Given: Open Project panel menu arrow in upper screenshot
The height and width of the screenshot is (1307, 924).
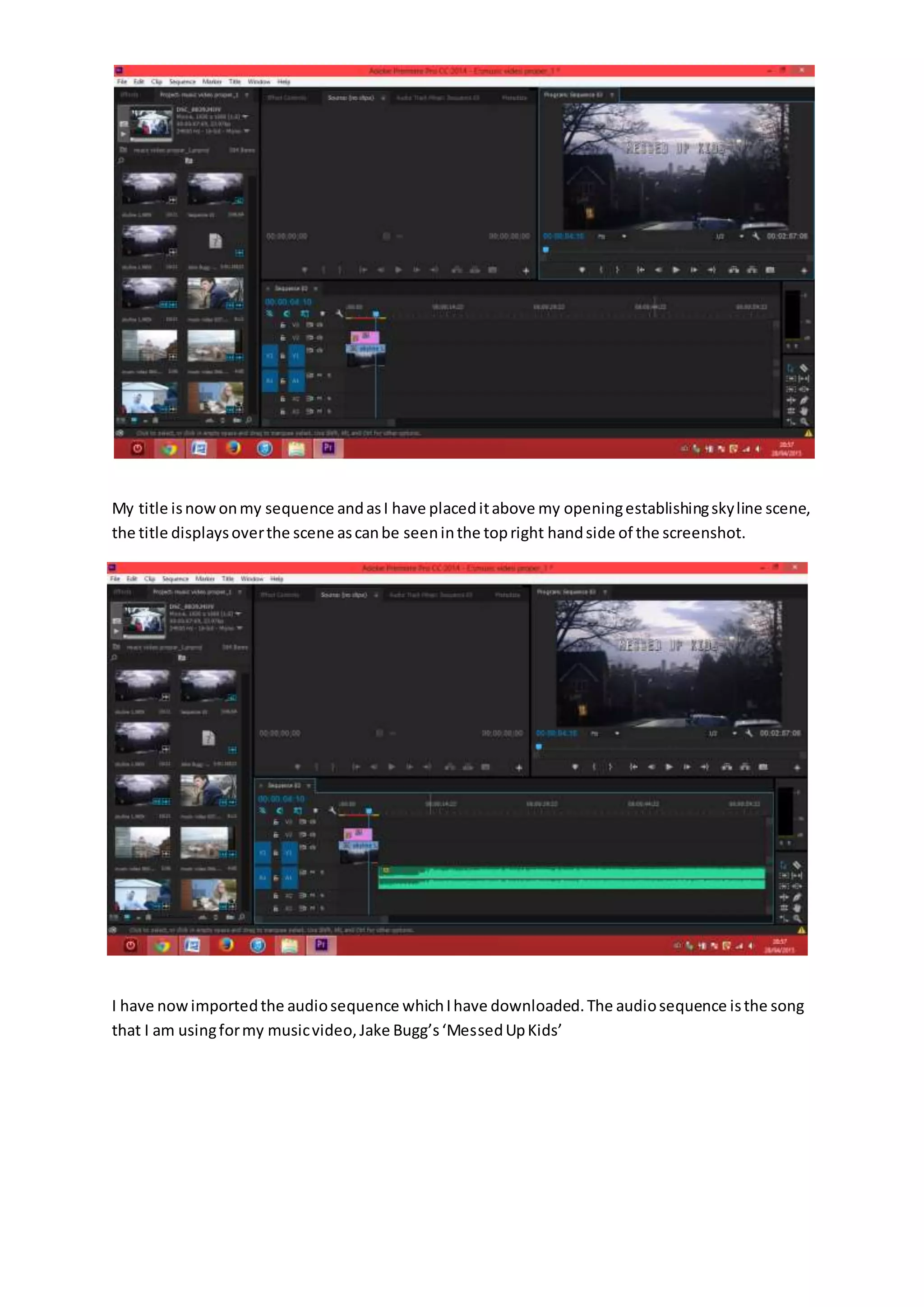Looking at the screenshot, I should click(246, 95).
